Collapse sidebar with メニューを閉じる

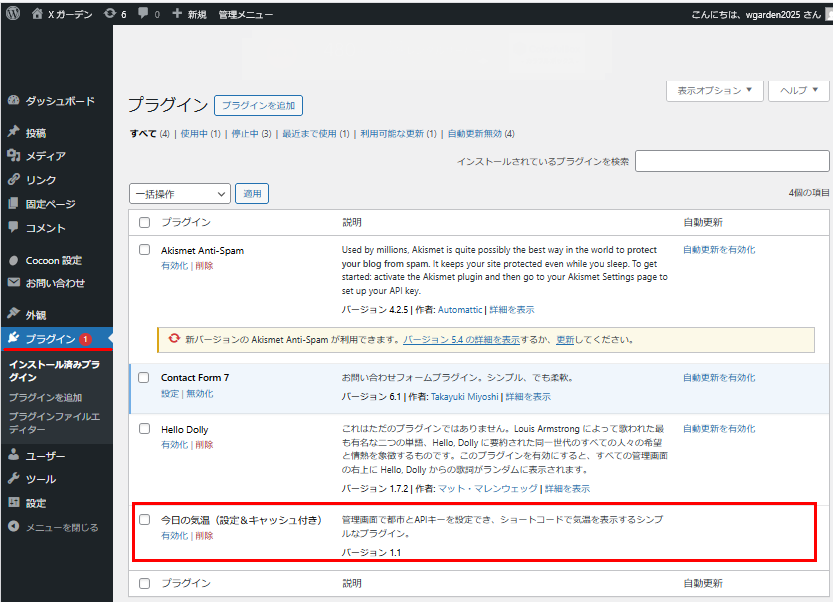[x=60, y=527]
